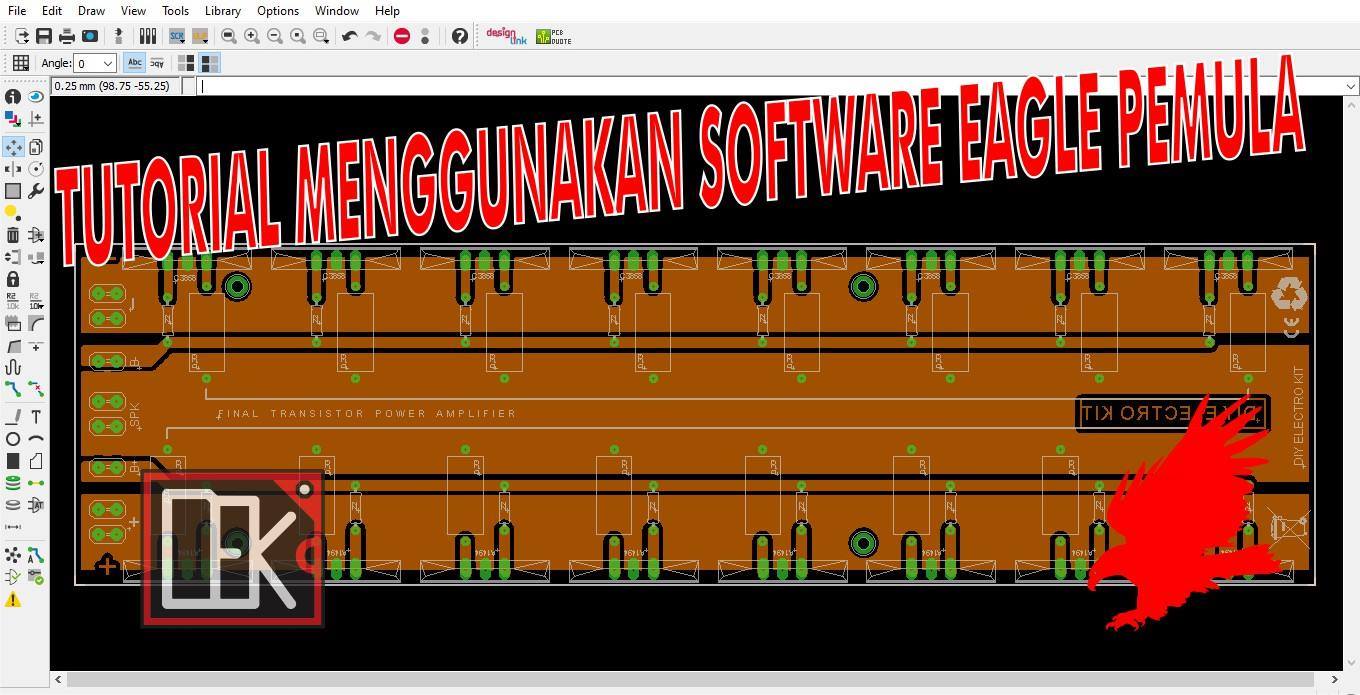Viewport: 1360px width, 695px height.
Task: Select the Polygon tool
Action: point(36,461)
